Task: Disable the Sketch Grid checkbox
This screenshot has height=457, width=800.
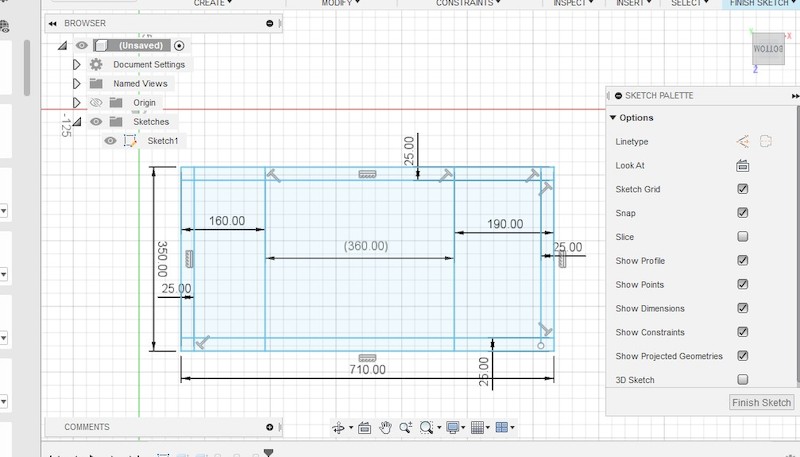Action: 743,189
